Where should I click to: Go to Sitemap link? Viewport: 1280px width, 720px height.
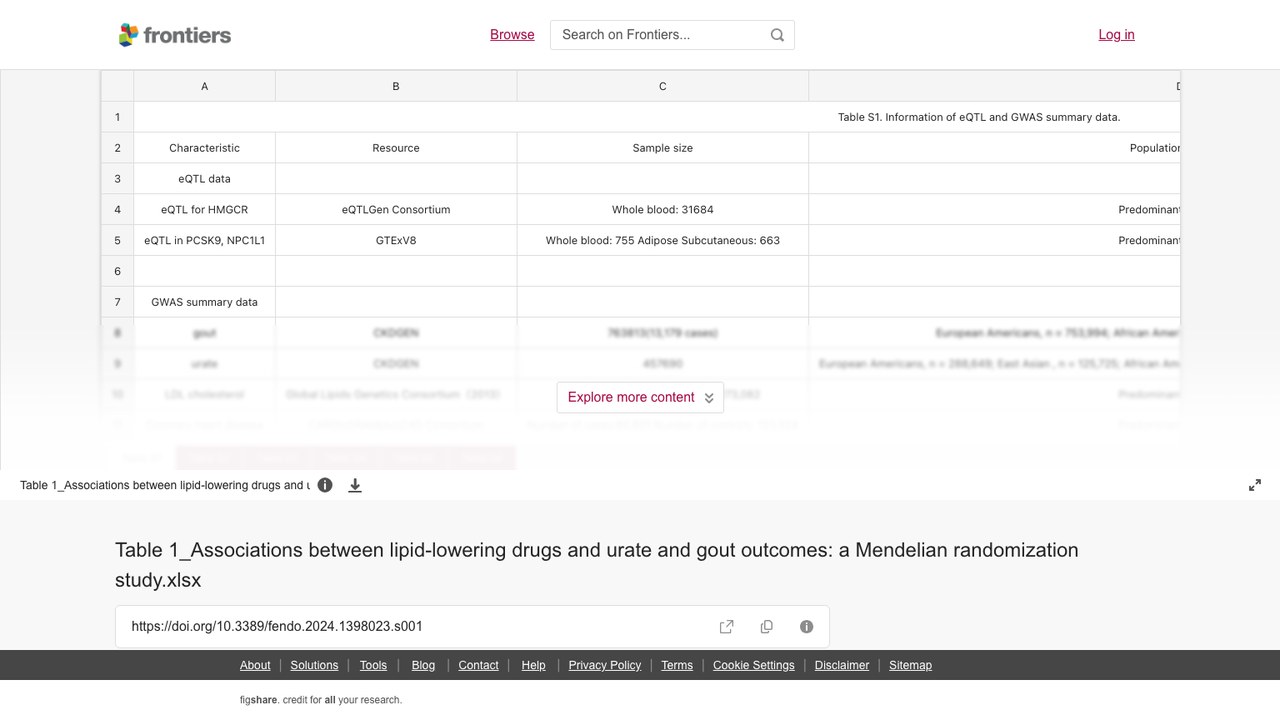[x=910, y=665]
